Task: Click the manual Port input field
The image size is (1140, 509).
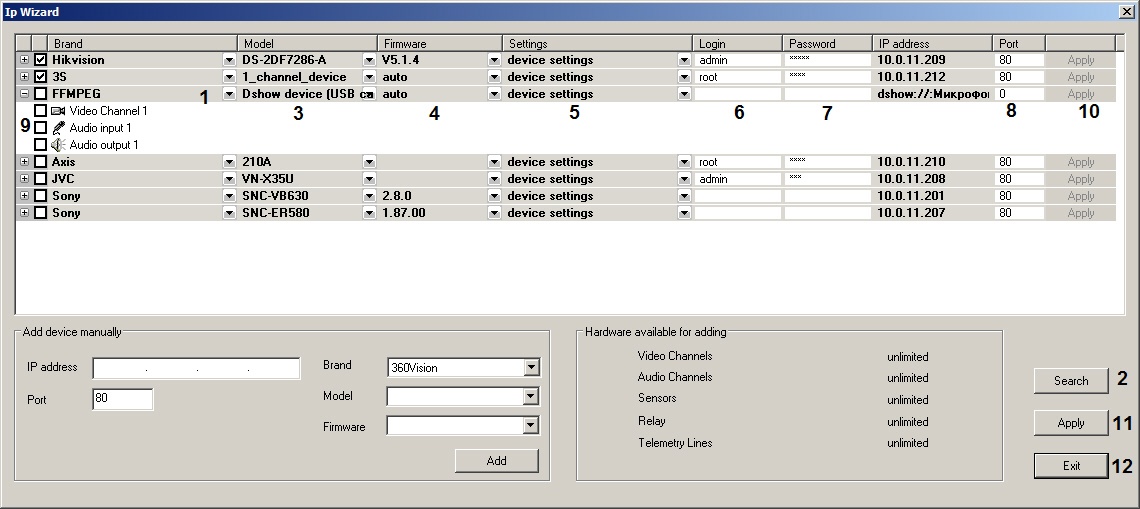Action: (122, 400)
